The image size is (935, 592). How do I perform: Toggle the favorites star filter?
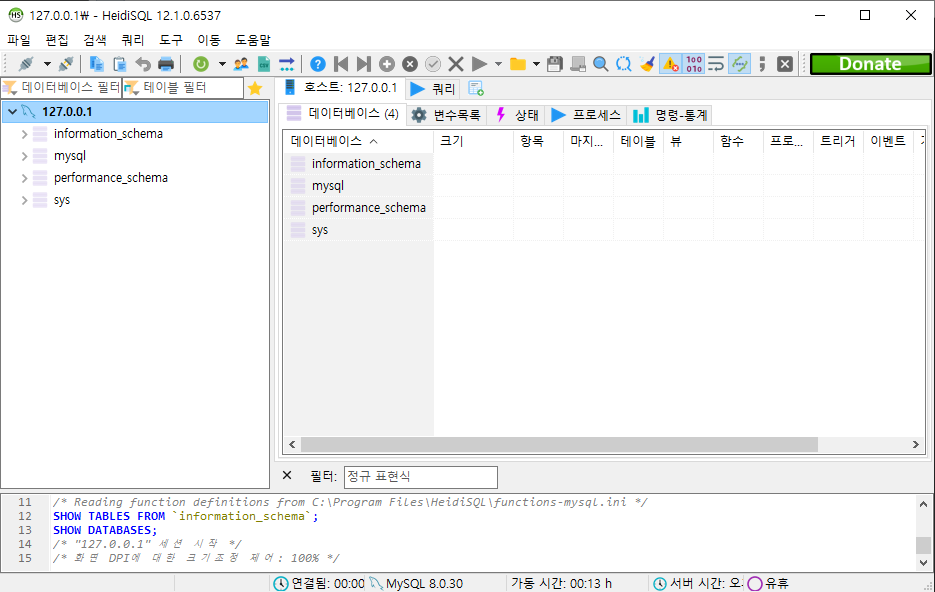point(255,88)
